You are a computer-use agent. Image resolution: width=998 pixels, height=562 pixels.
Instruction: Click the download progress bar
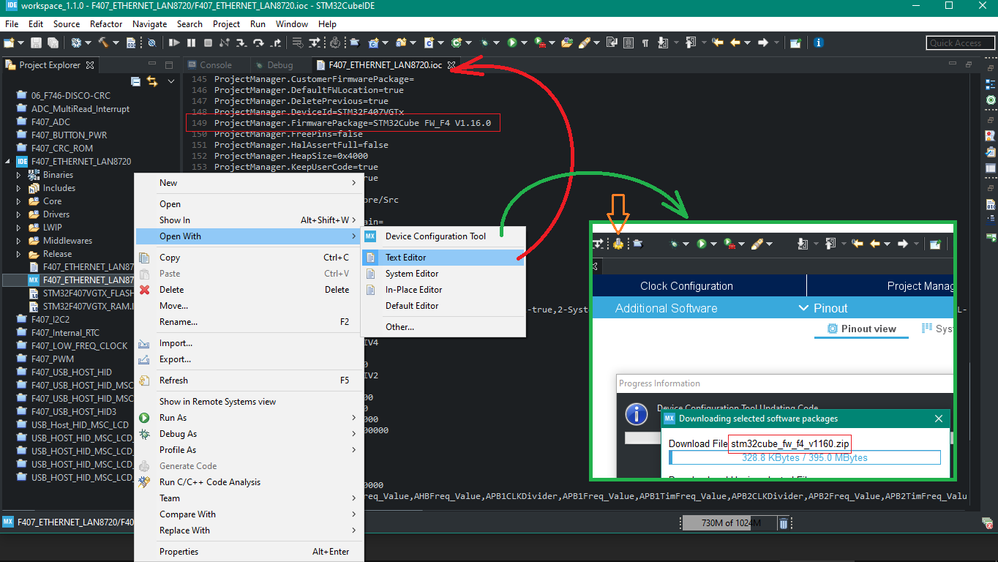(805, 458)
